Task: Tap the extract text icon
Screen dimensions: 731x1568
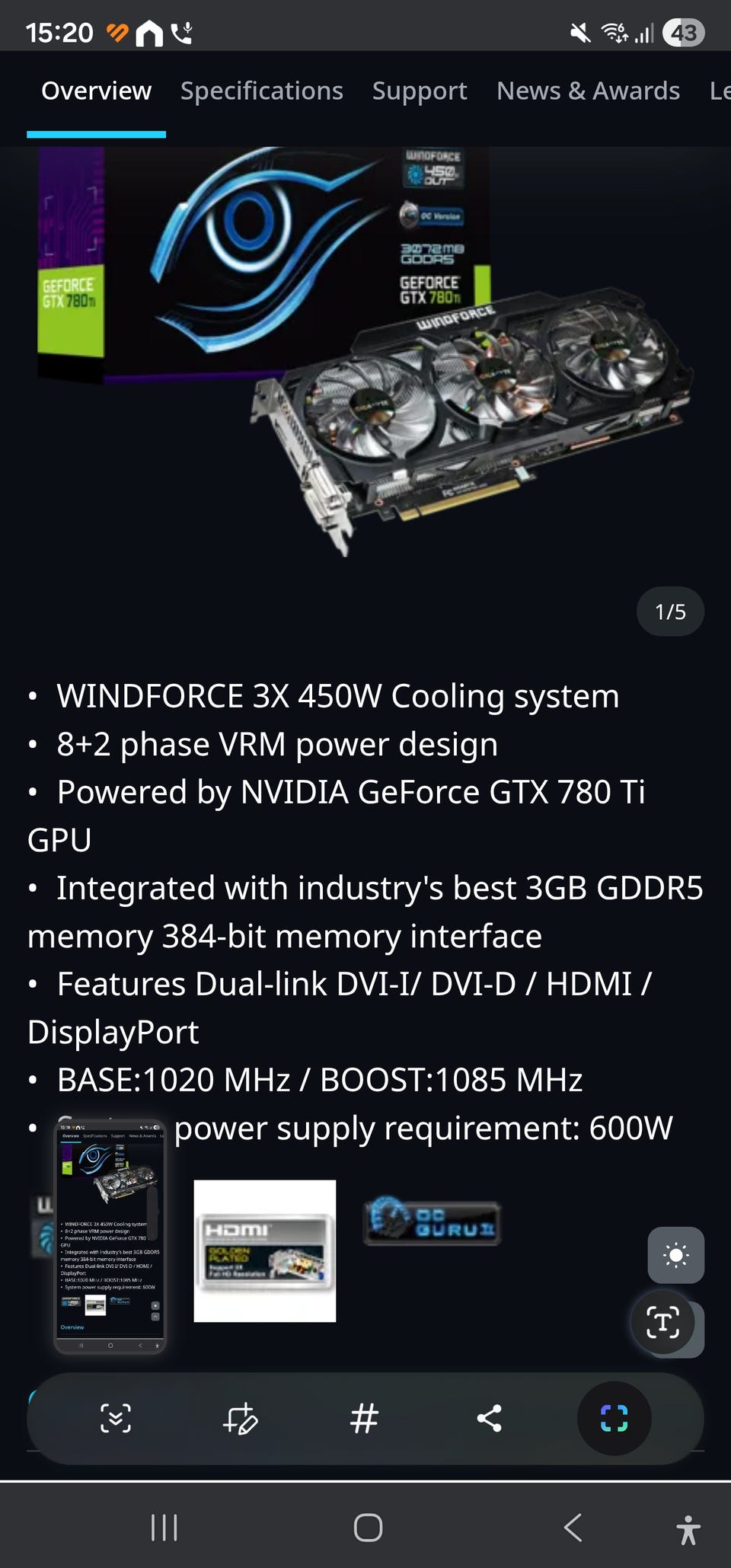Action: [663, 1324]
